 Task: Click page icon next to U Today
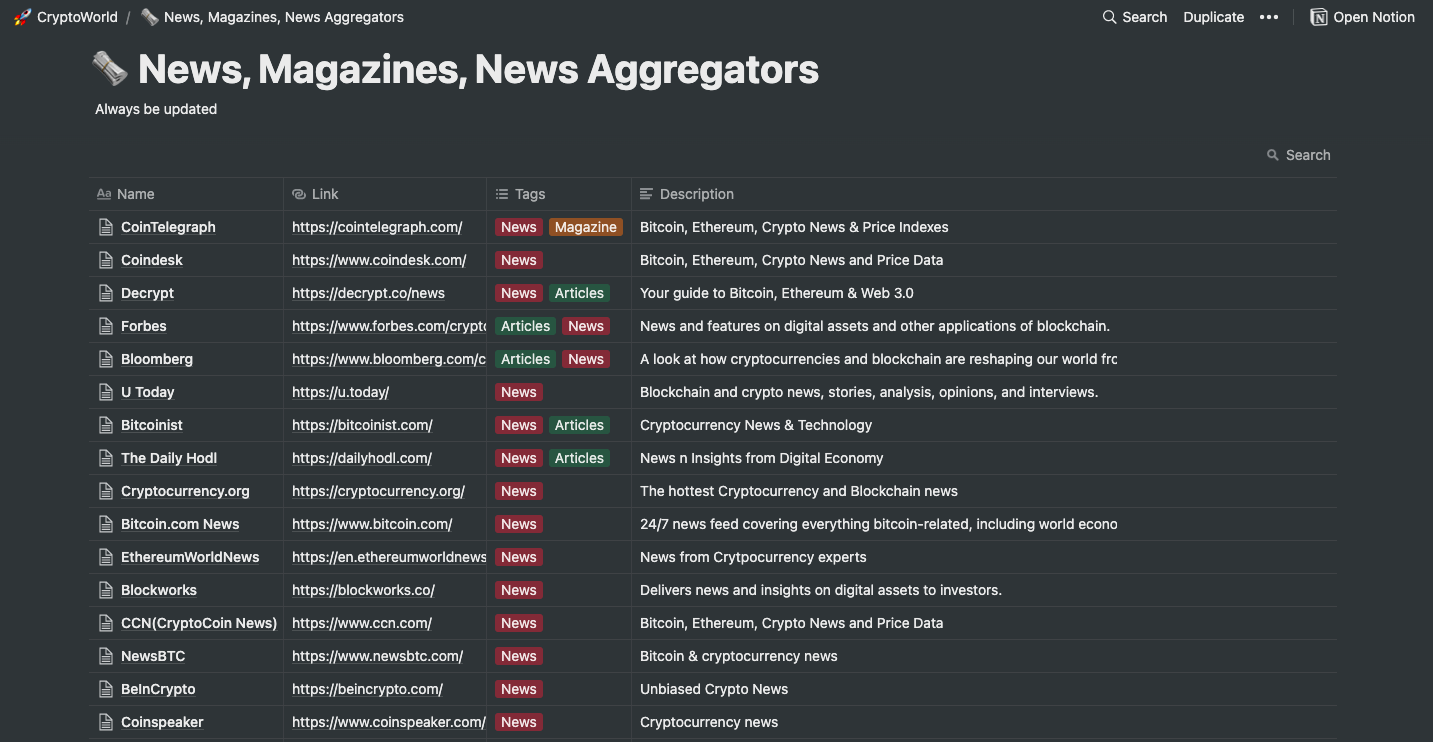click(106, 392)
